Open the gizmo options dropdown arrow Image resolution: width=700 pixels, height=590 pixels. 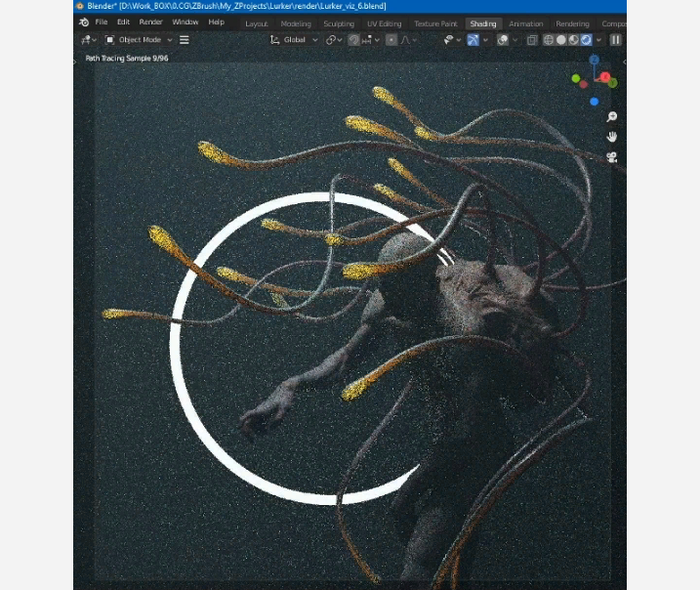[485, 40]
